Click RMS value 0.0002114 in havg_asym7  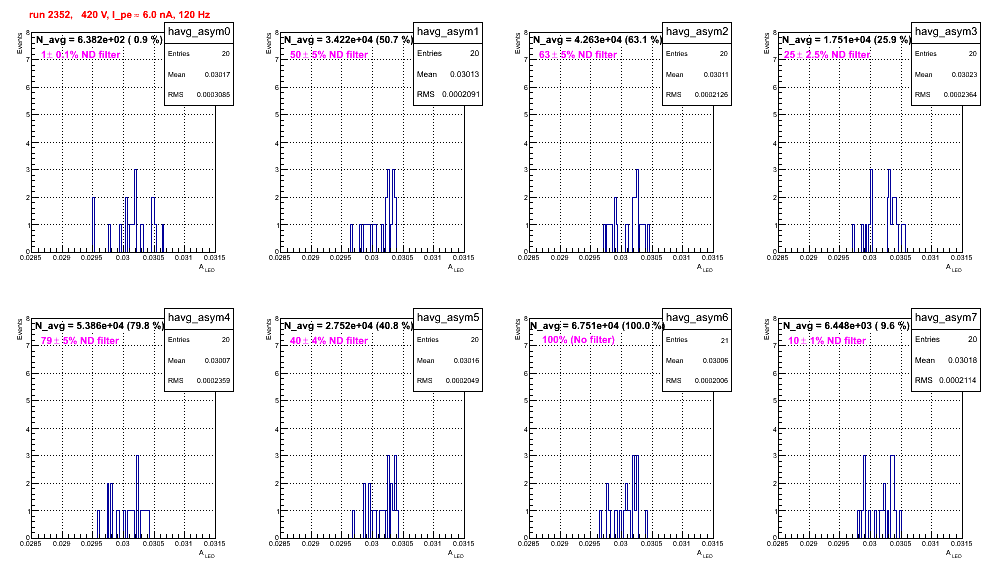coord(959,380)
